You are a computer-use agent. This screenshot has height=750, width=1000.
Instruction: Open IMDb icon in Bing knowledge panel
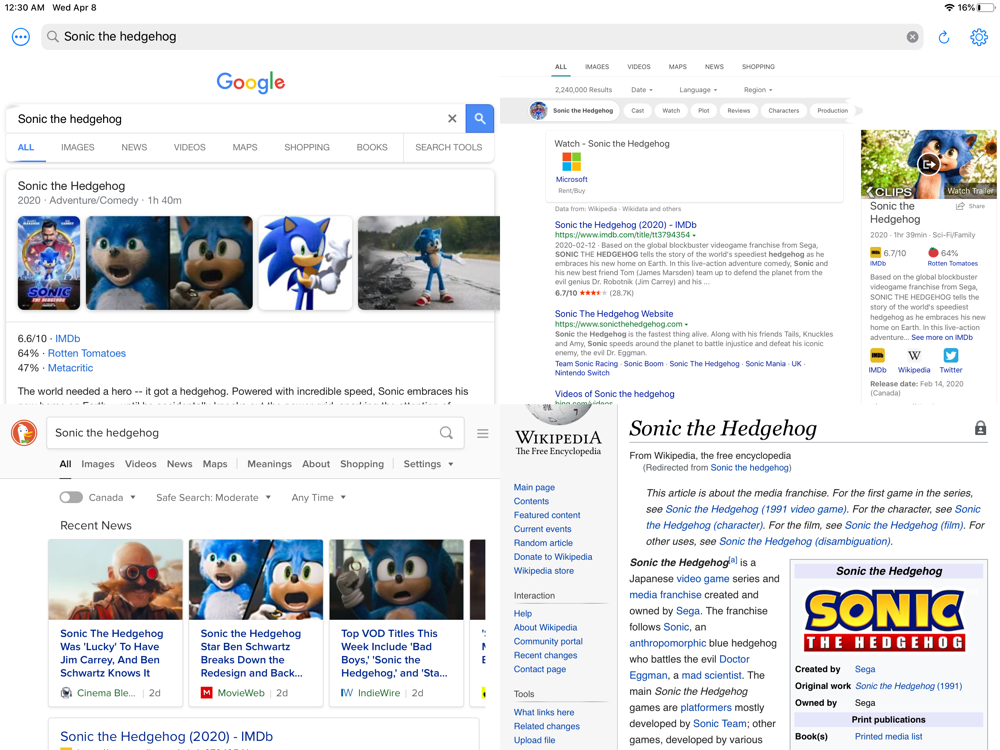coord(878,355)
